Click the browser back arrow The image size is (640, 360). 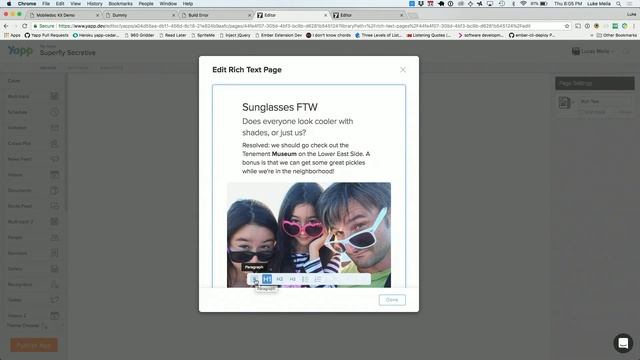coord(6,26)
